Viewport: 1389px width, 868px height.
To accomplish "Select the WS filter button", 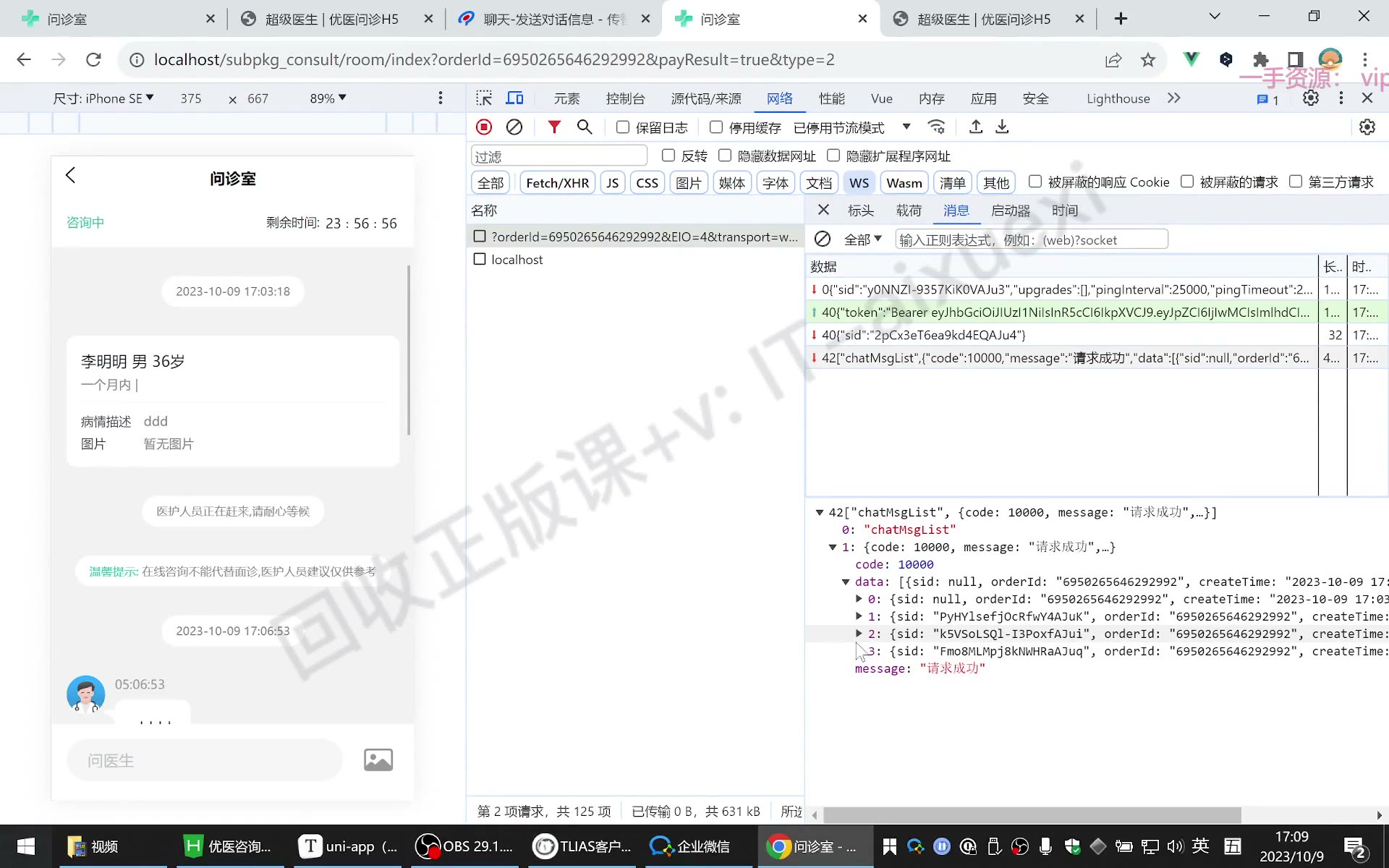I will [x=859, y=183].
